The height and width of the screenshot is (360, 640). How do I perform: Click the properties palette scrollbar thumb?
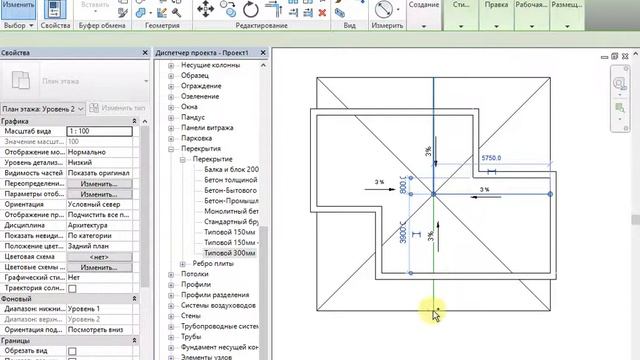coord(144,206)
